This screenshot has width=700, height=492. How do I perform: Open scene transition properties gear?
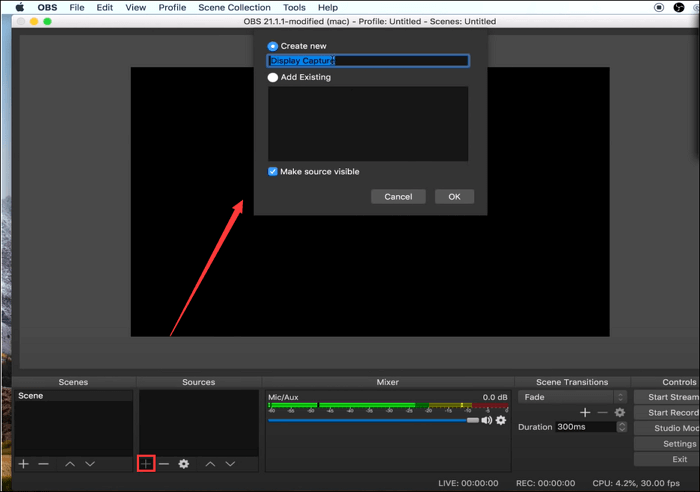coord(620,412)
